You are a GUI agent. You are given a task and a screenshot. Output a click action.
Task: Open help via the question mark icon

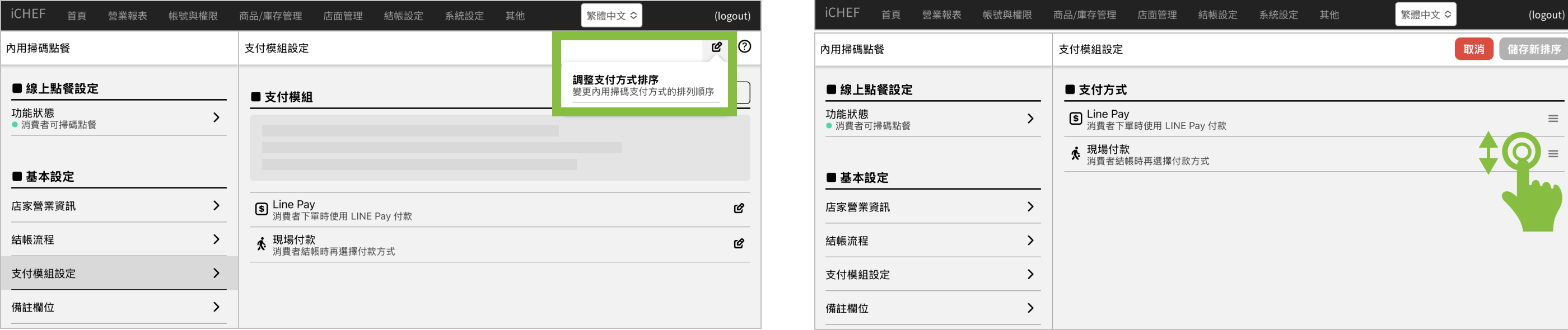tap(744, 47)
